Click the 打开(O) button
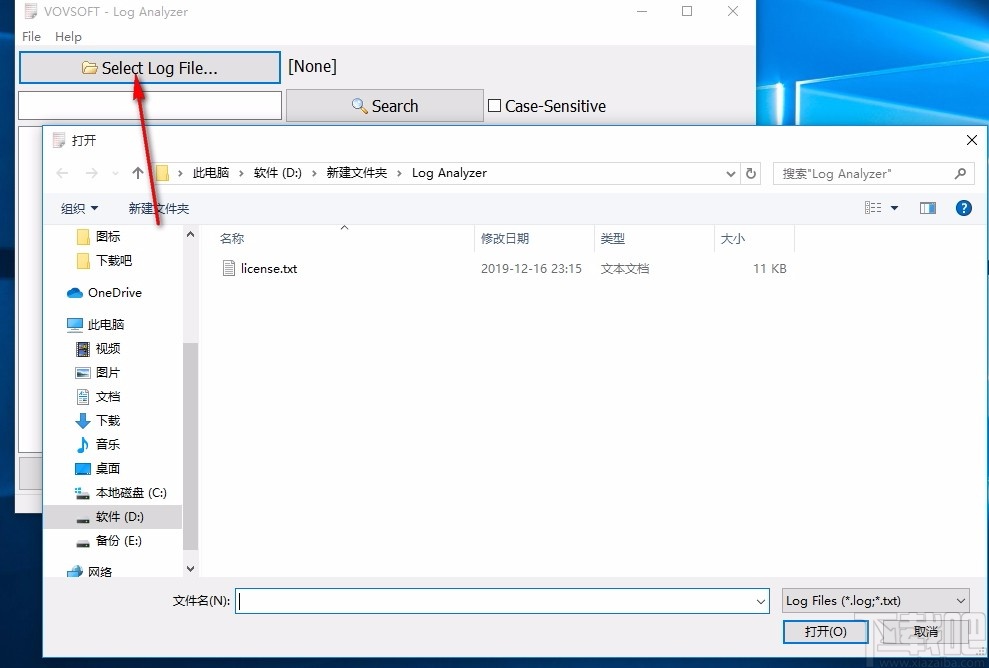This screenshot has height=668, width=989. pos(825,631)
